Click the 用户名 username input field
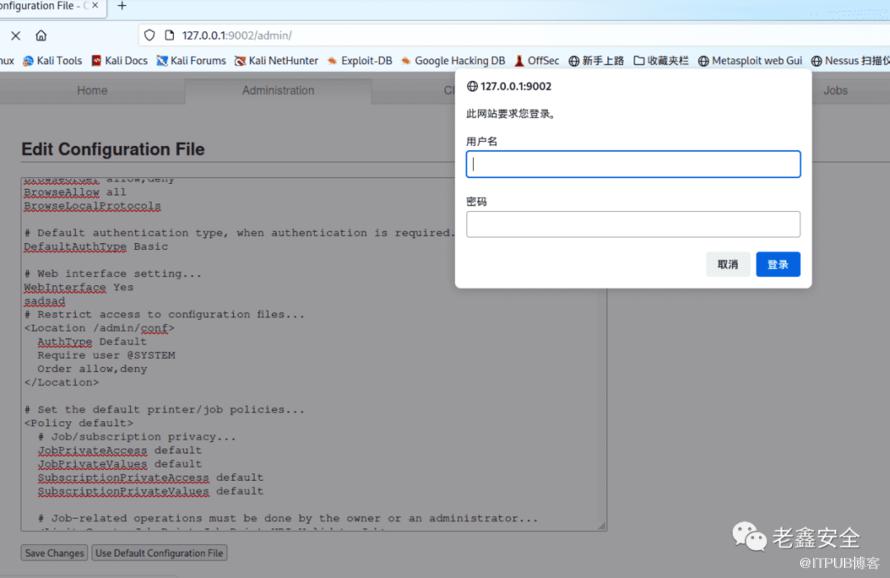Screen dimensions: 890x578 [633, 164]
